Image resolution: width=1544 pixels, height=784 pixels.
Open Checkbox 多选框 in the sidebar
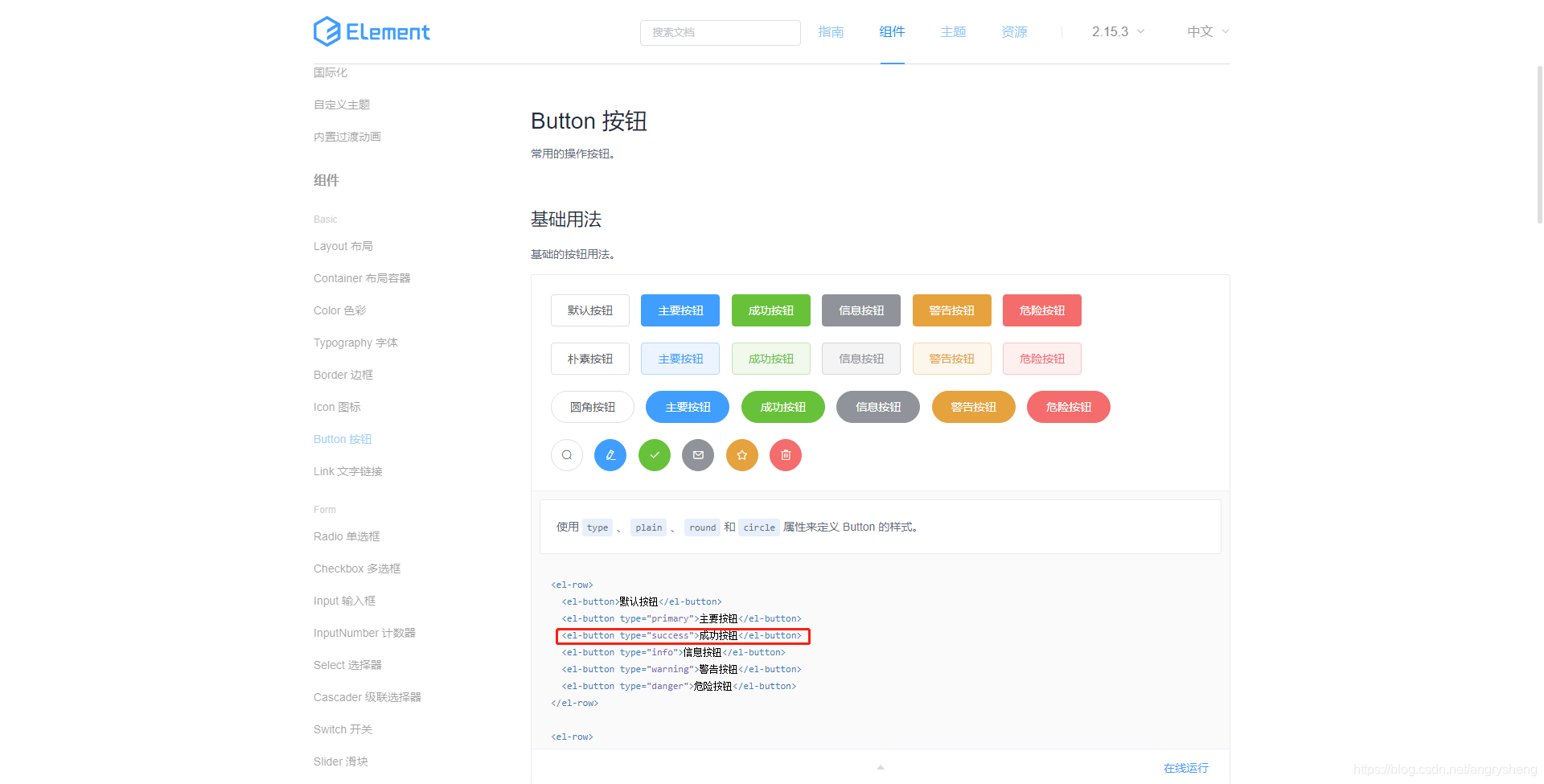point(357,569)
